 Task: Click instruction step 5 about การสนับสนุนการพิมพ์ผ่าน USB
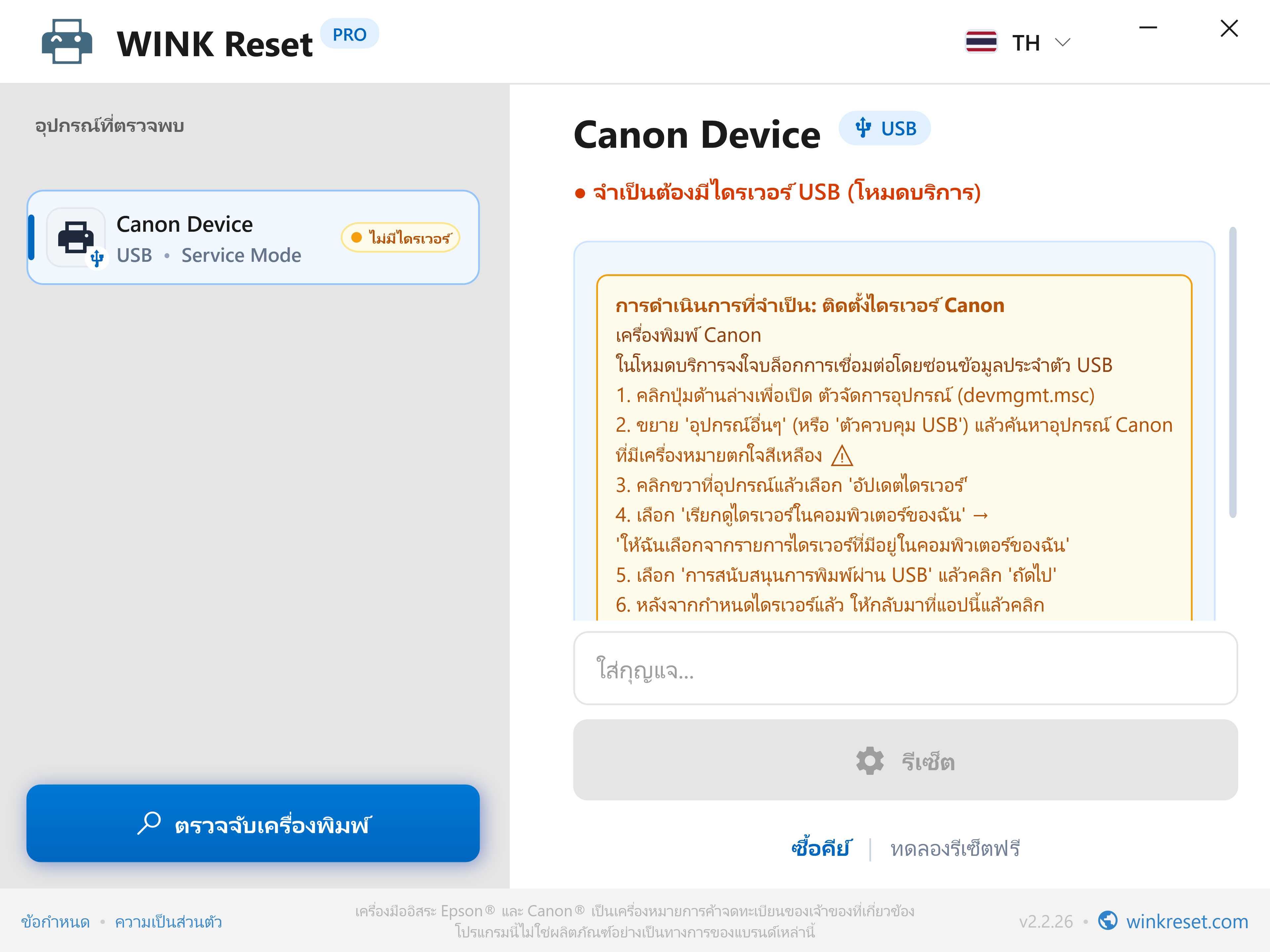(x=836, y=575)
